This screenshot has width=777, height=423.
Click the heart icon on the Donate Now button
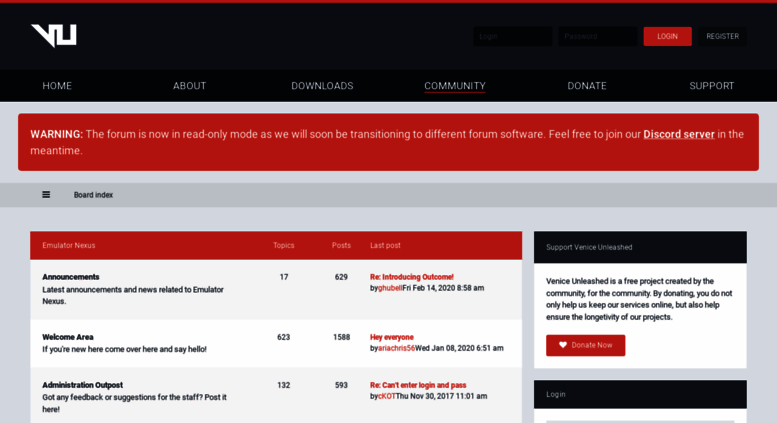click(x=563, y=345)
